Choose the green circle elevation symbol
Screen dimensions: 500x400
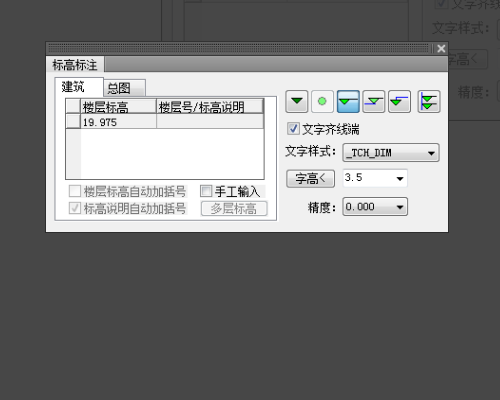[x=322, y=101]
